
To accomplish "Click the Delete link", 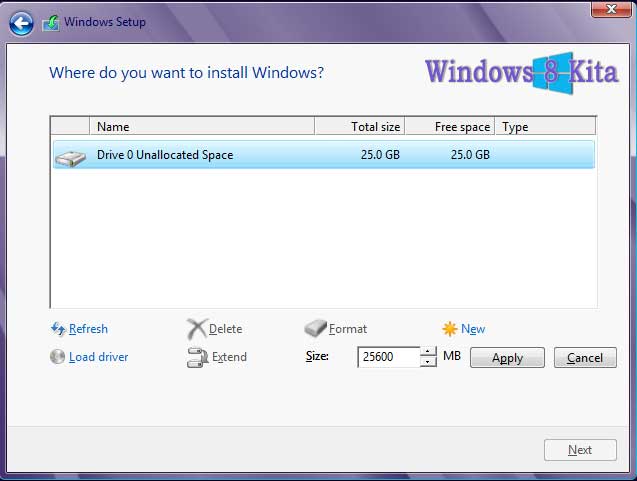I will (x=225, y=329).
